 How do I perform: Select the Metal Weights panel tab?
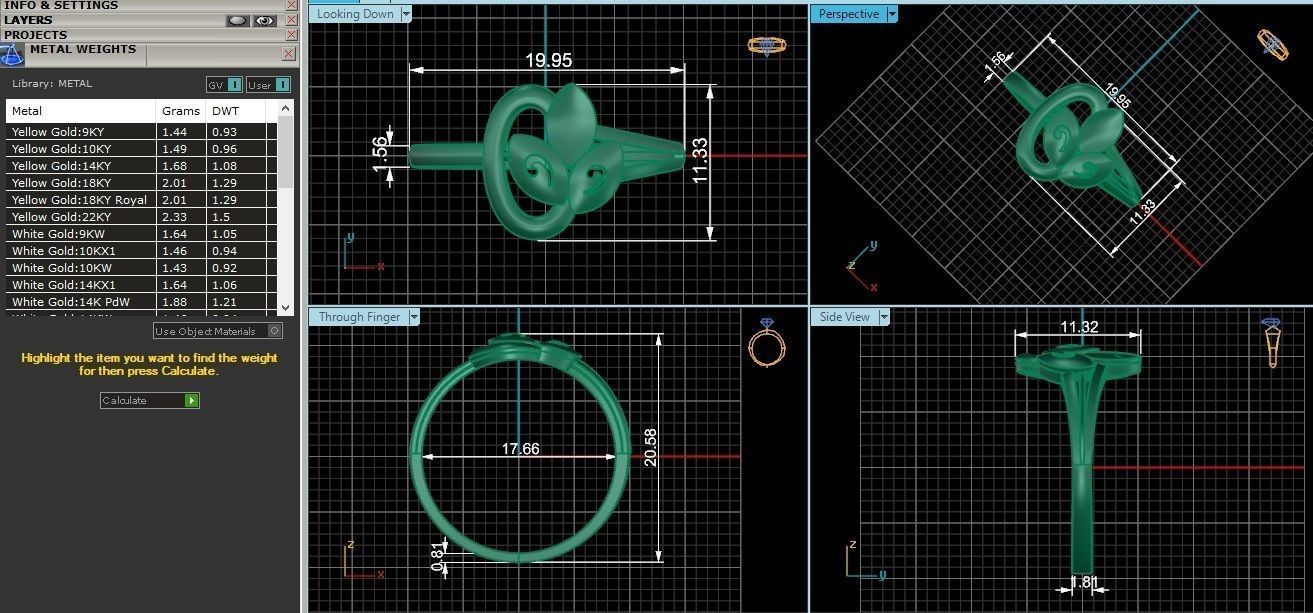point(82,49)
